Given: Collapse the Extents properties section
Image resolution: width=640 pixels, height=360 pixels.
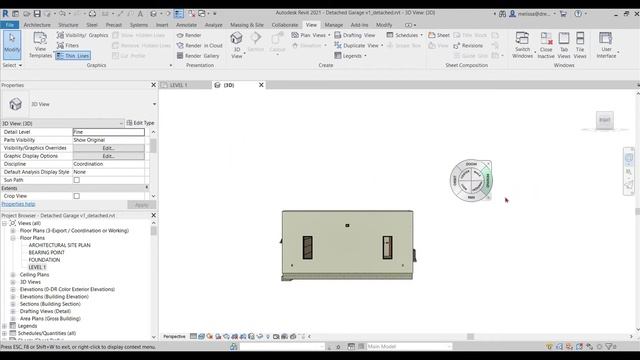Looking at the screenshot, I should (147, 188).
